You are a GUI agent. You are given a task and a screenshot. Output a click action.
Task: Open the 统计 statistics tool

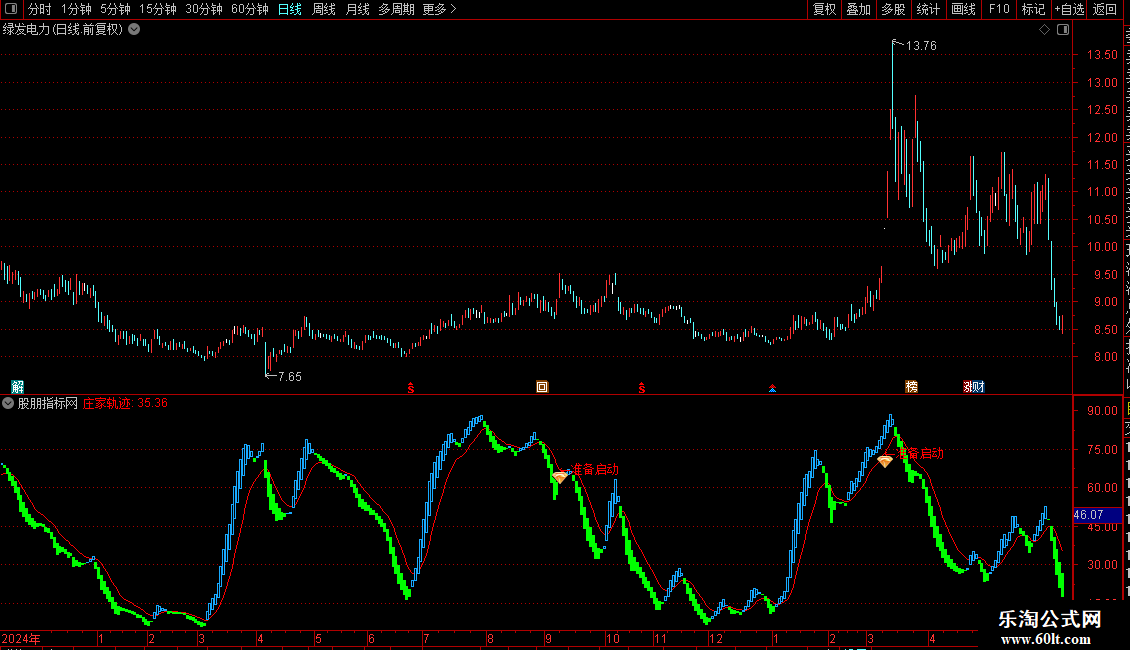927,9
